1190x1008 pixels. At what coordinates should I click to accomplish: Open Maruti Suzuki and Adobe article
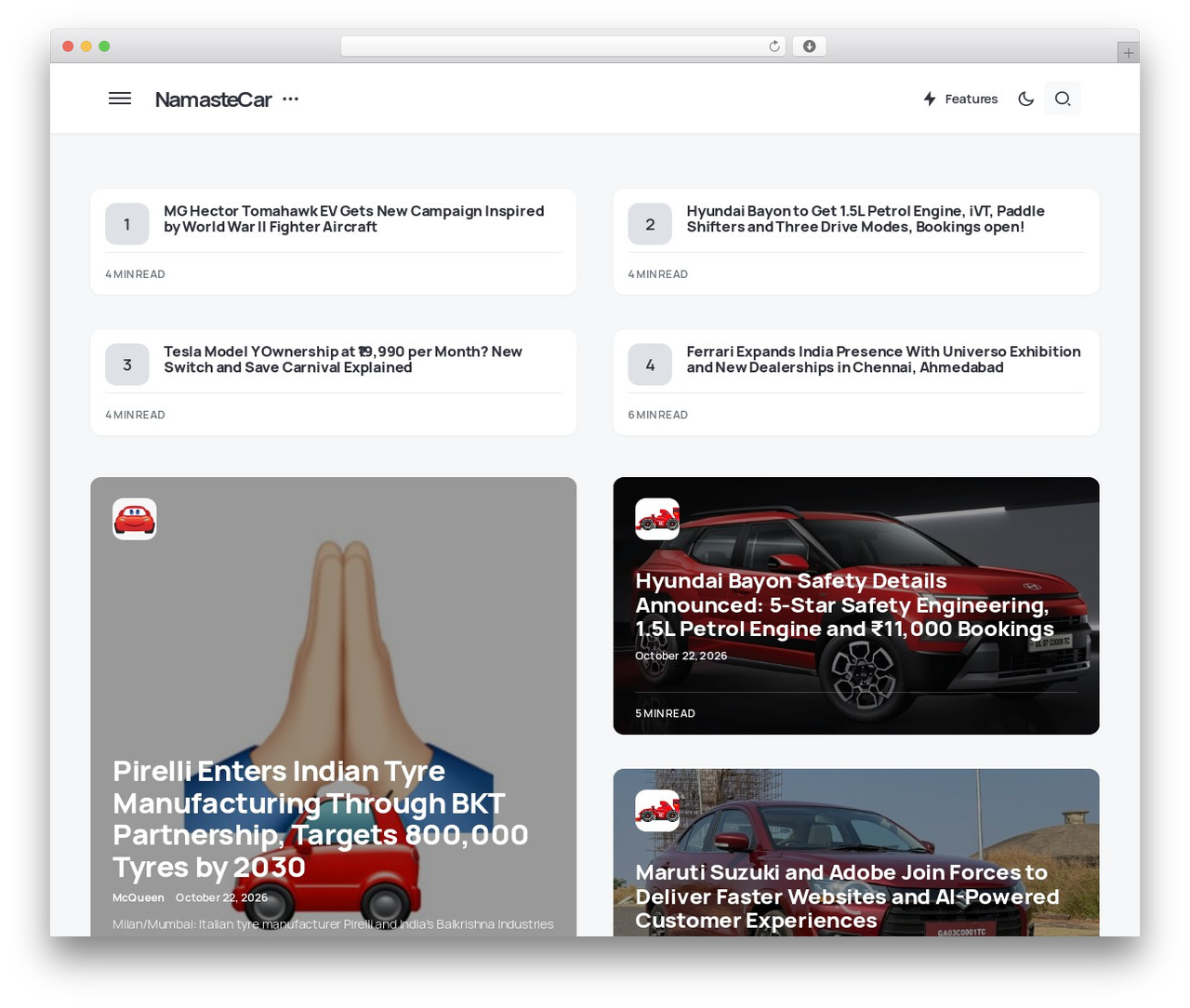847,896
